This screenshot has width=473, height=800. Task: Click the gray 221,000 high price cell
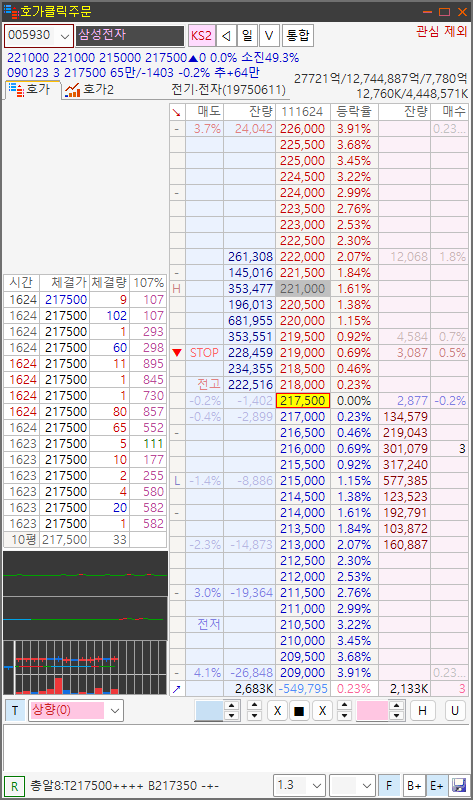[303, 289]
